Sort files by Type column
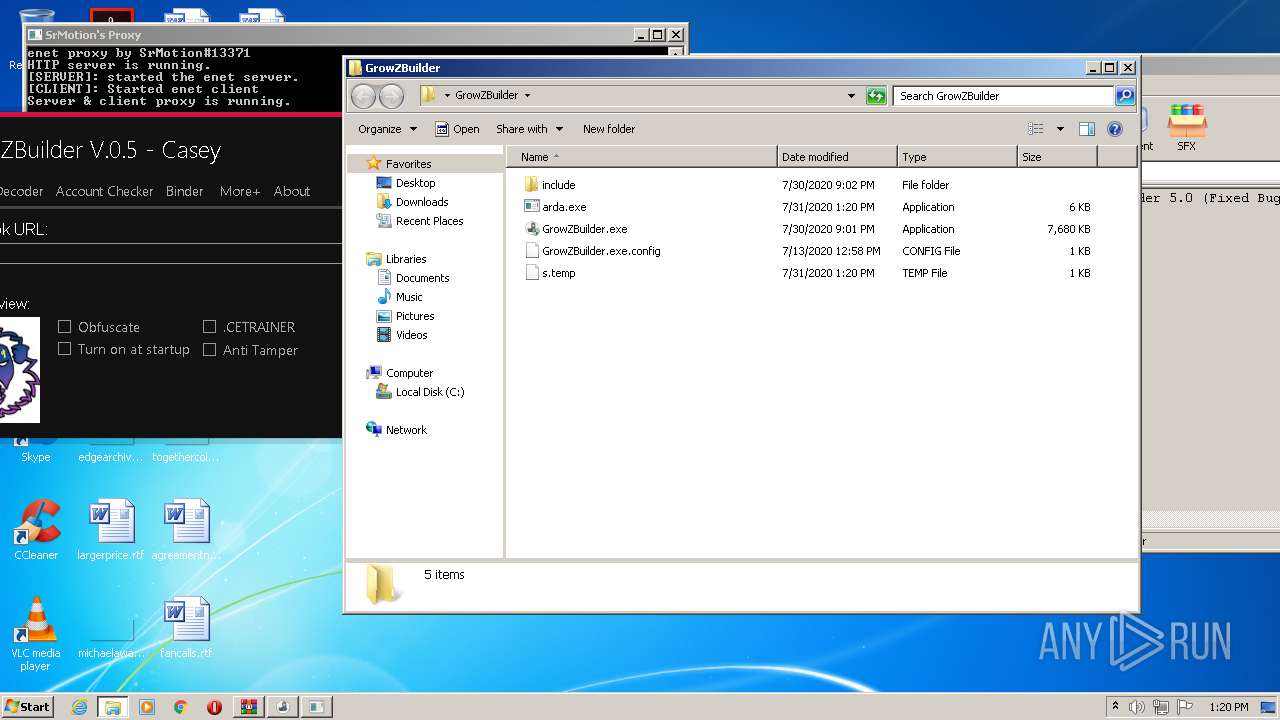 (957, 157)
